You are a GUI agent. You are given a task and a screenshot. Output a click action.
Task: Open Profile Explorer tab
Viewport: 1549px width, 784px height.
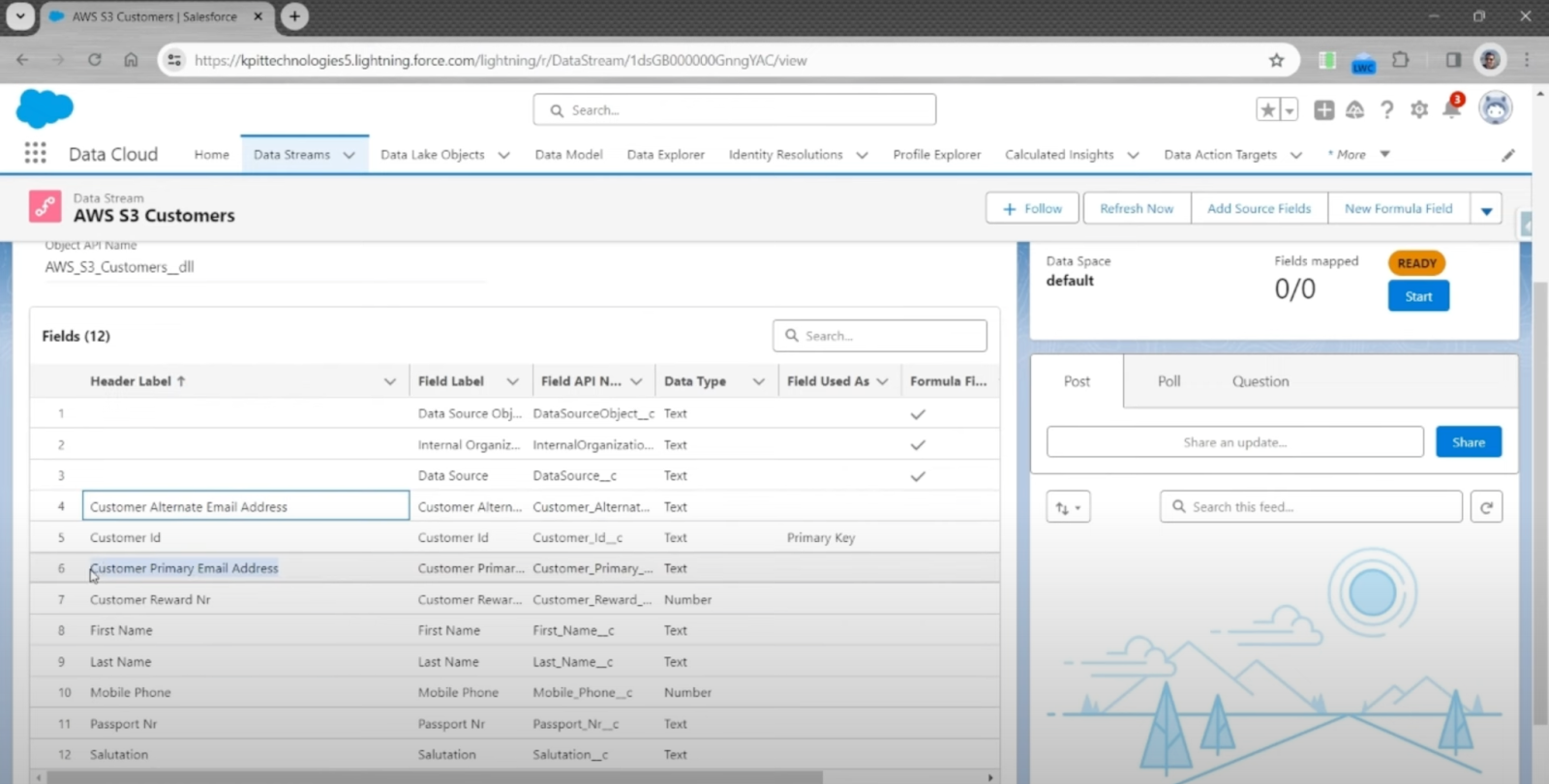[x=936, y=155]
